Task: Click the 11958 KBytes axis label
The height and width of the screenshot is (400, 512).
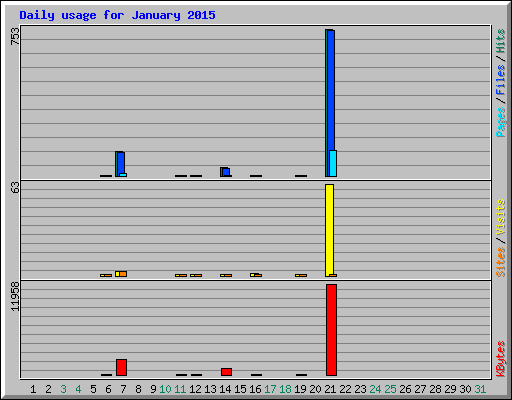Action: (x=15, y=297)
